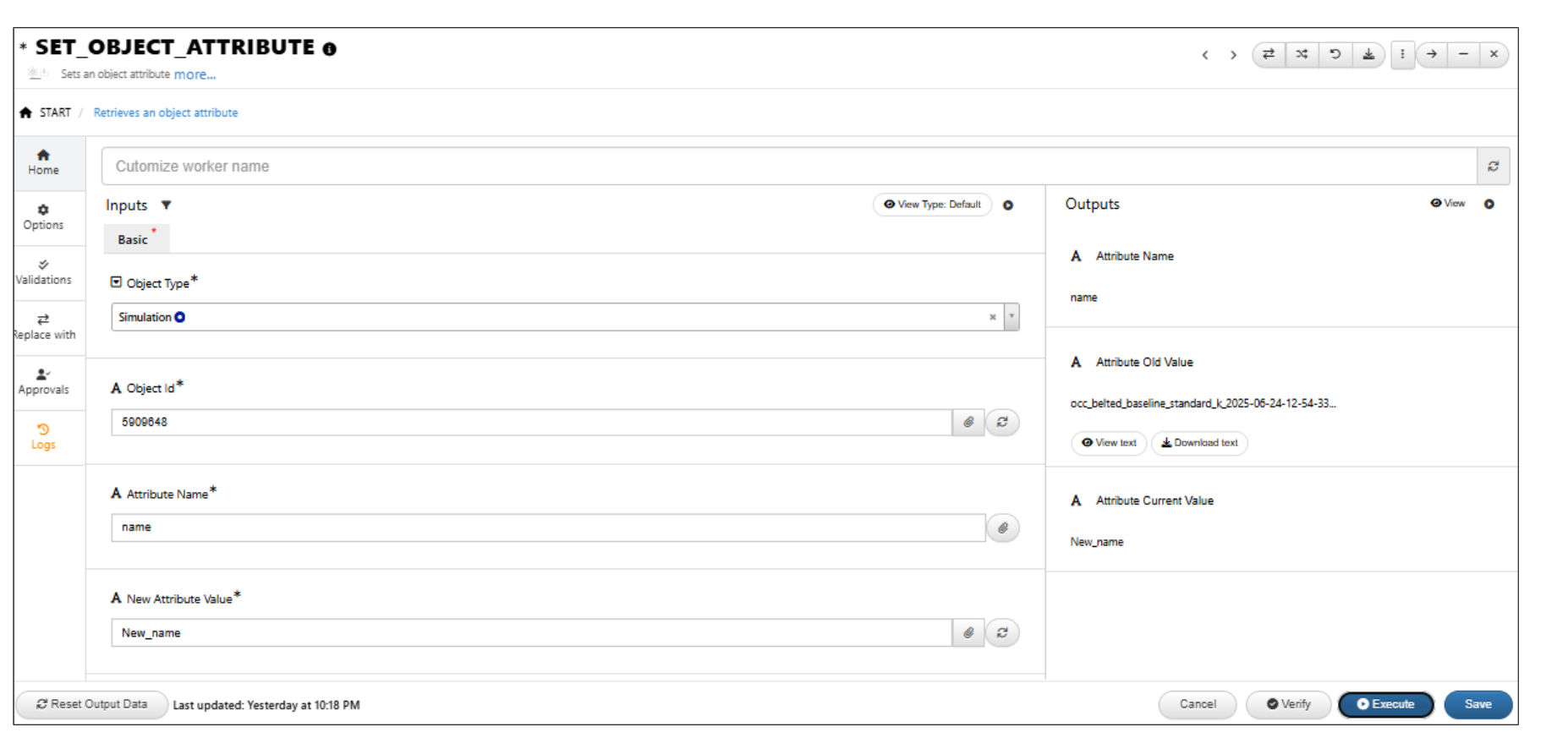This screenshot has height=749, width=1568.
Task: Open the Logs sidebar tab
Action: click(x=43, y=436)
